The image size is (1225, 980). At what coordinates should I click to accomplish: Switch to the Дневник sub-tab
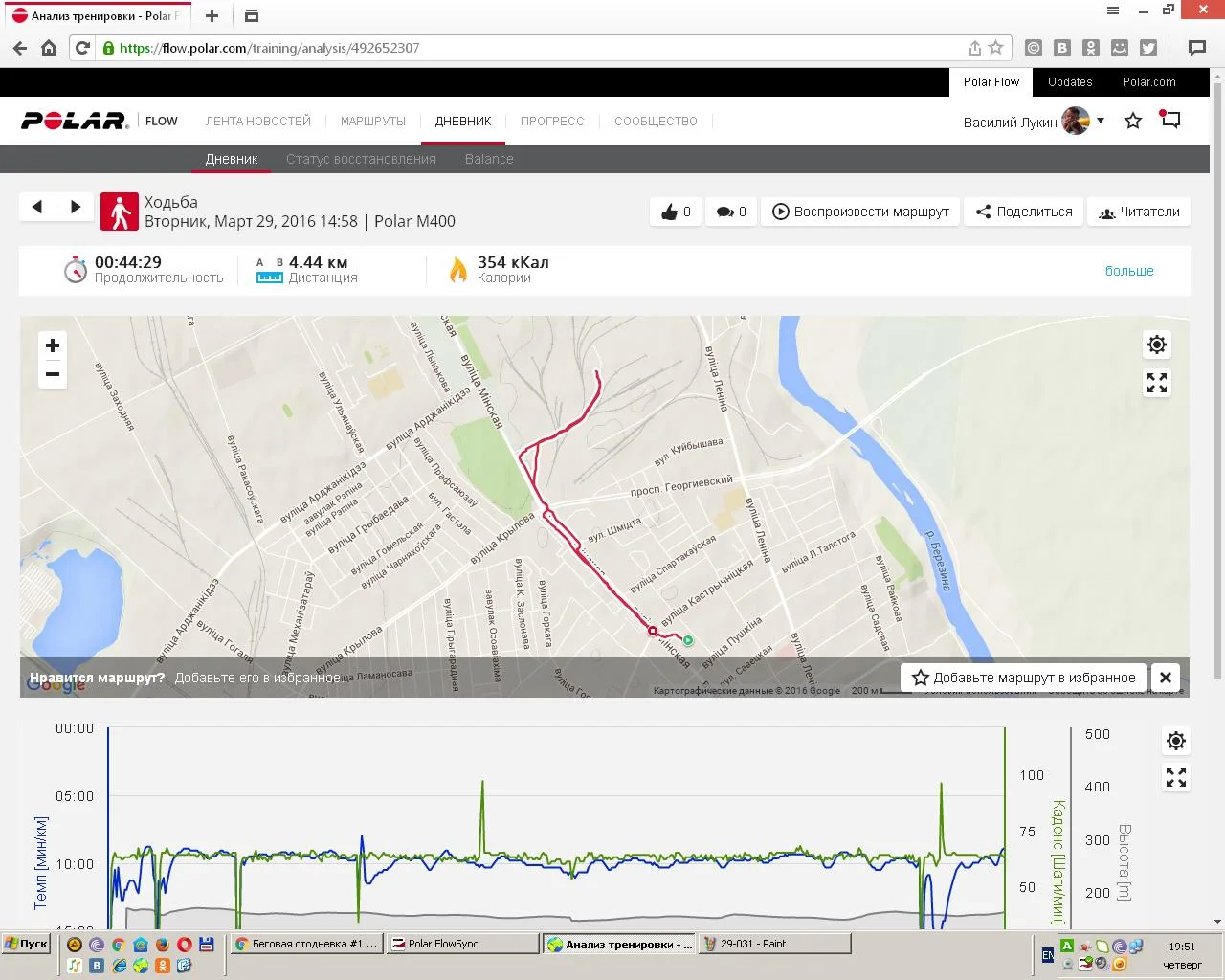coord(232,159)
